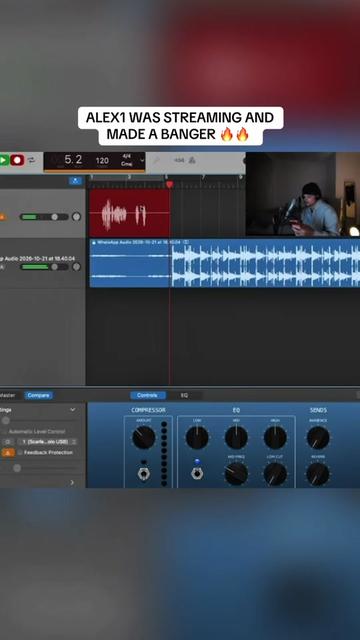The image size is (360, 640).
Task: Click the Compressor Amount knob
Action: pos(144,438)
